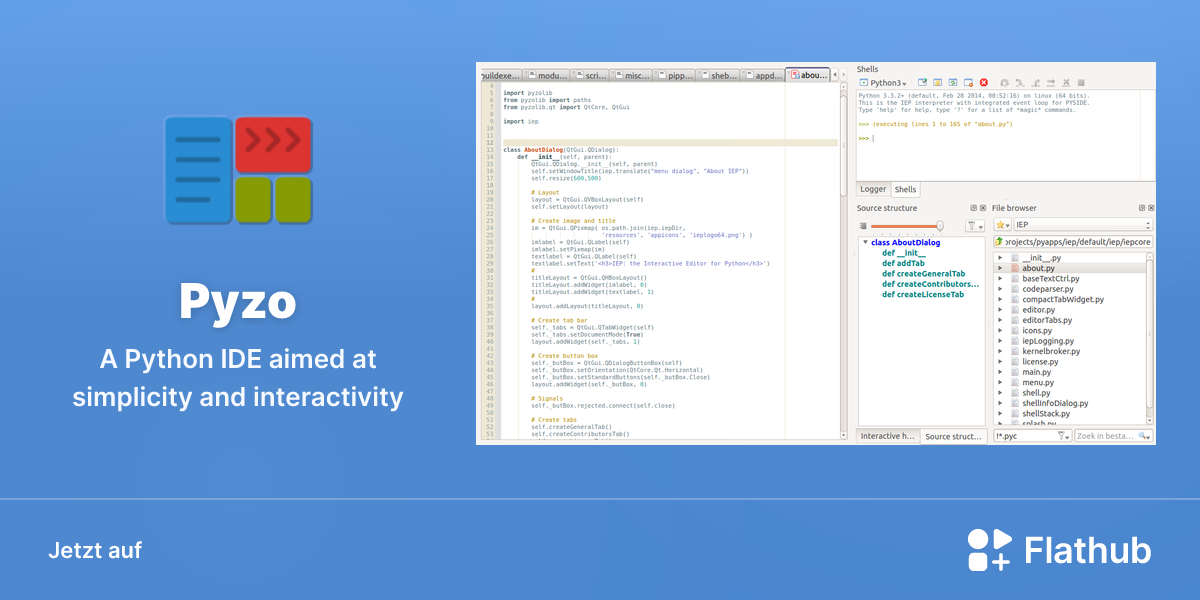
Task: Click the Flathub logo
Action: click(1059, 550)
